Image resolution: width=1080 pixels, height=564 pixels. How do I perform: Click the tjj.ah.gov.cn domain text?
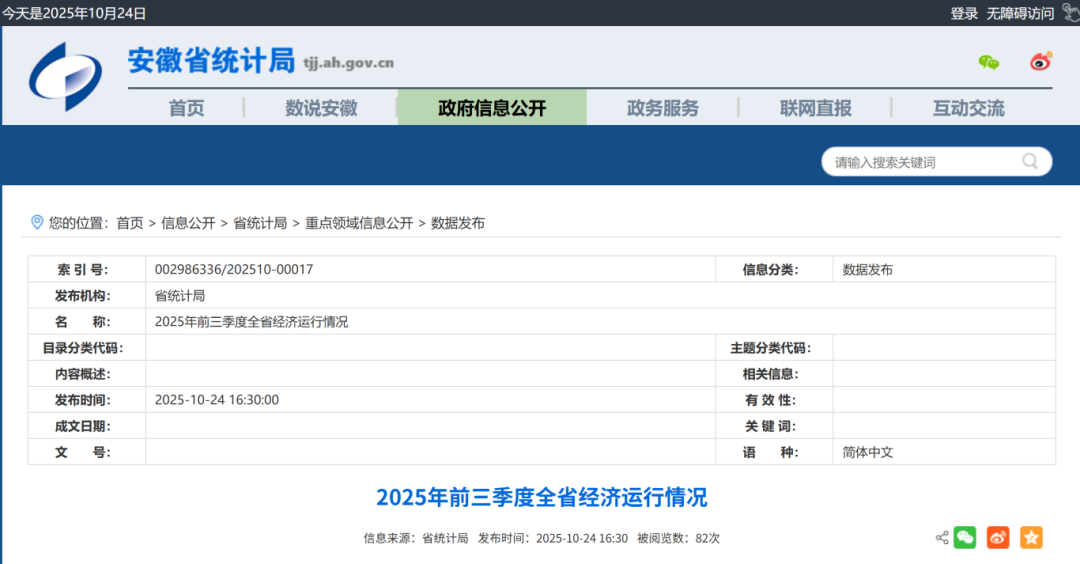(349, 63)
